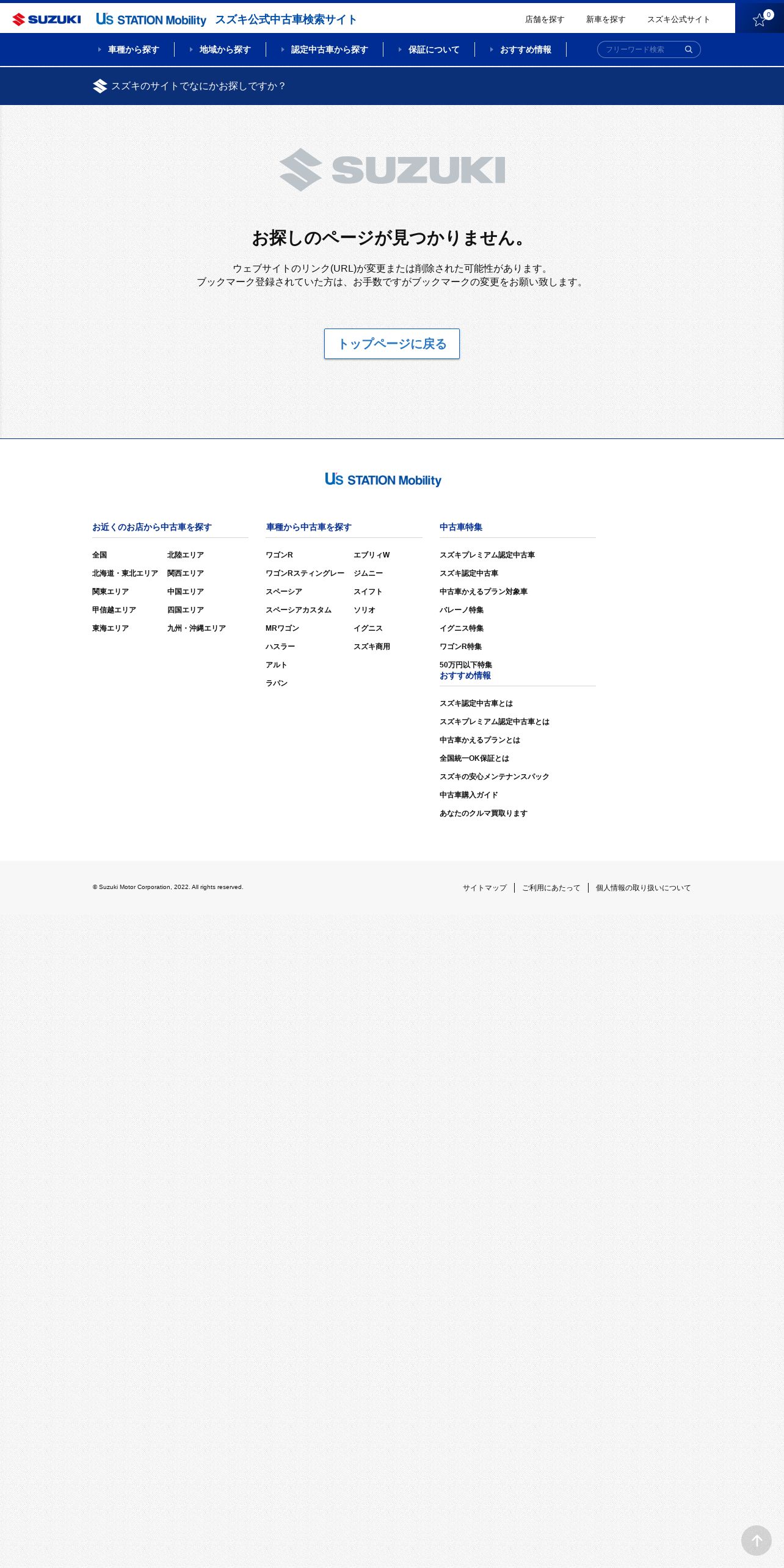Viewport: 784px width, 1568px height.
Task: Select 東海エリア link
Action: click(111, 628)
